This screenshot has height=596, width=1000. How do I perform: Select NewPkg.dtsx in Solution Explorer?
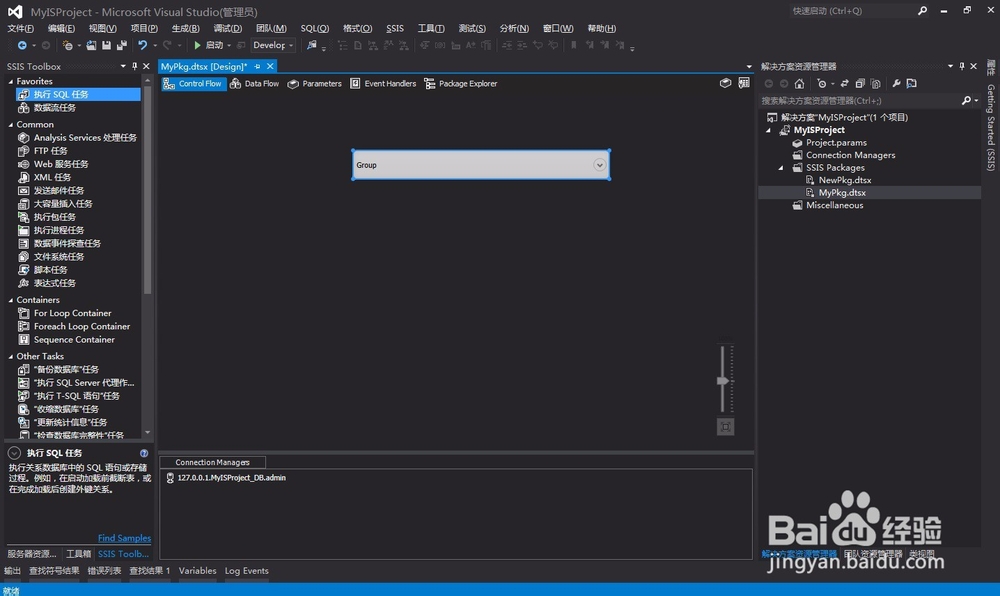pyautogui.click(x=844, y=180)
